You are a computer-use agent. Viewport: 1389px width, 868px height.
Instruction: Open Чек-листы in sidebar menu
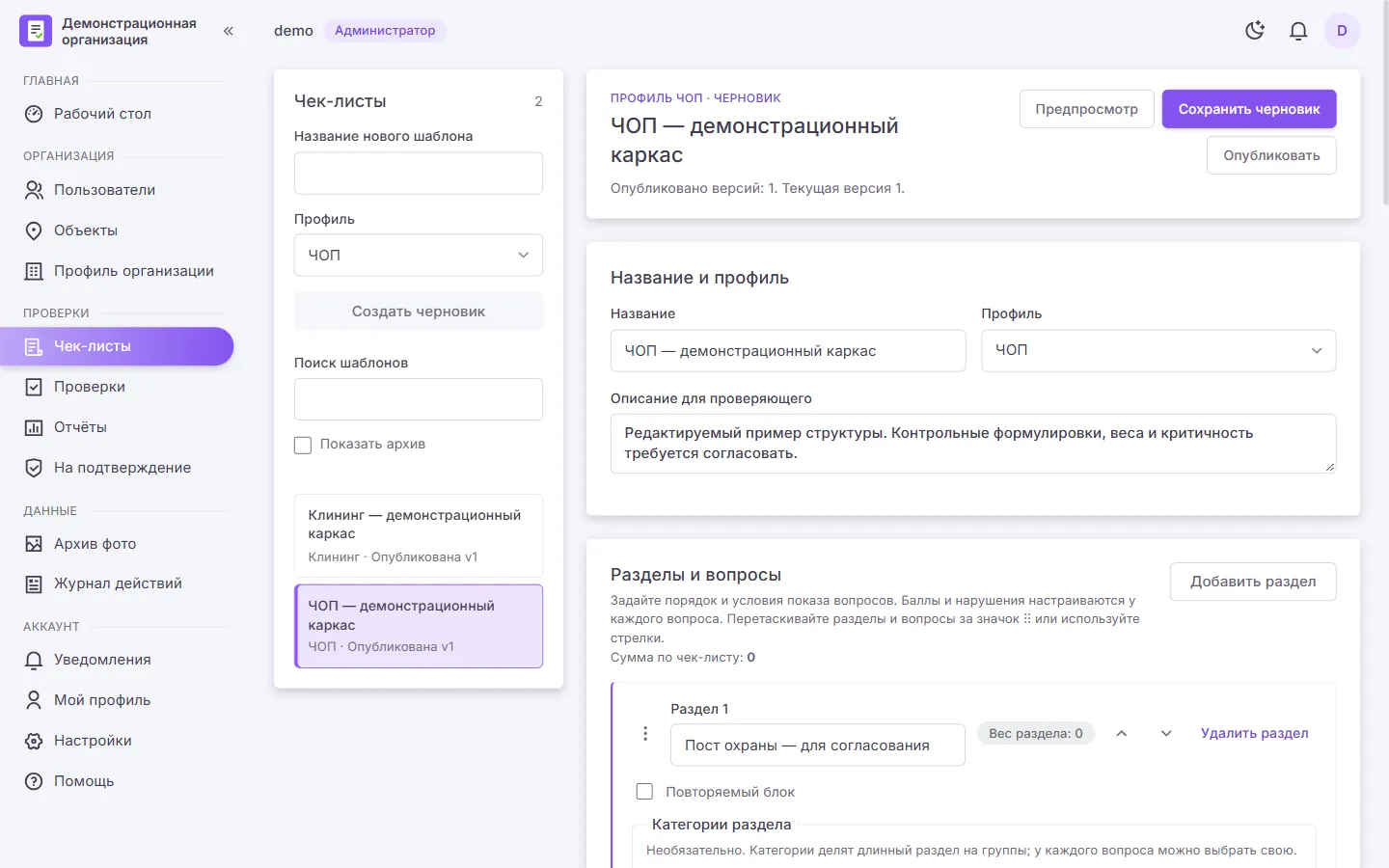coord(117,346)
